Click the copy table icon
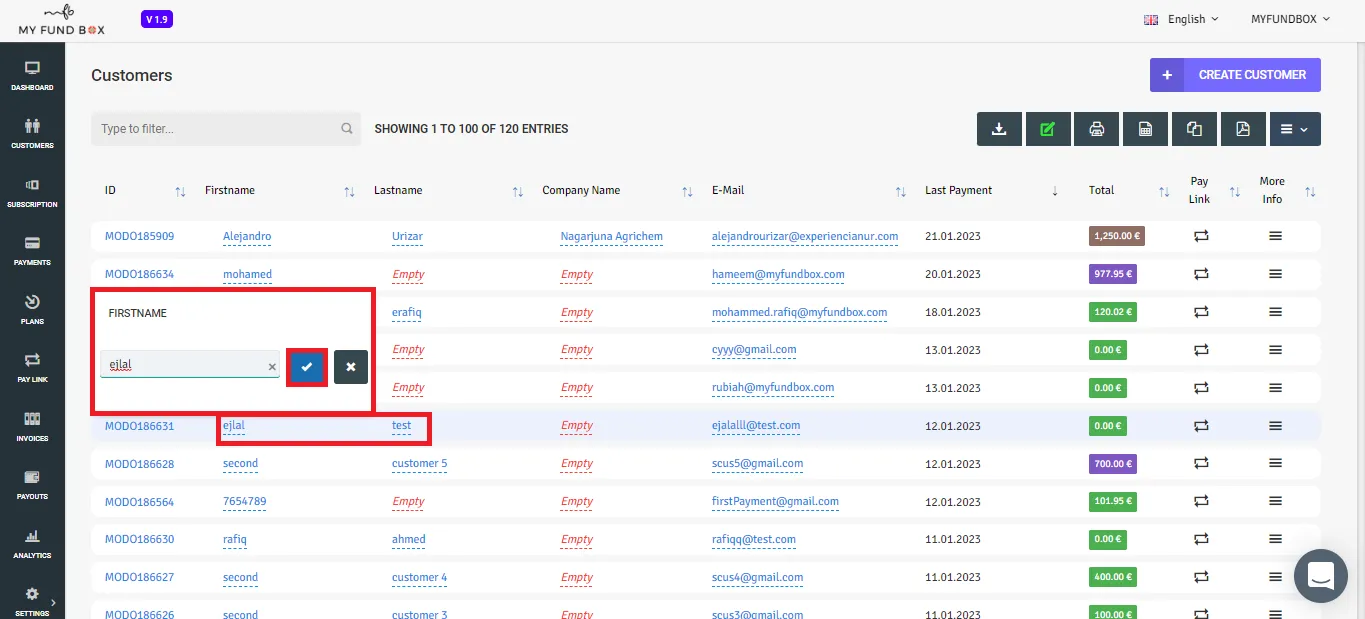Viewport: 1365px width, 619px height. pos(1194,129)
